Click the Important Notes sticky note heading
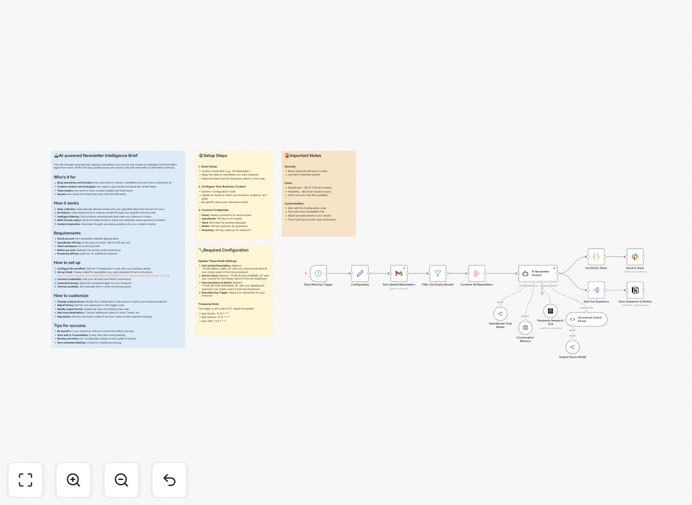The height and width of the screenshot is (505, 692). click(303, 156)
